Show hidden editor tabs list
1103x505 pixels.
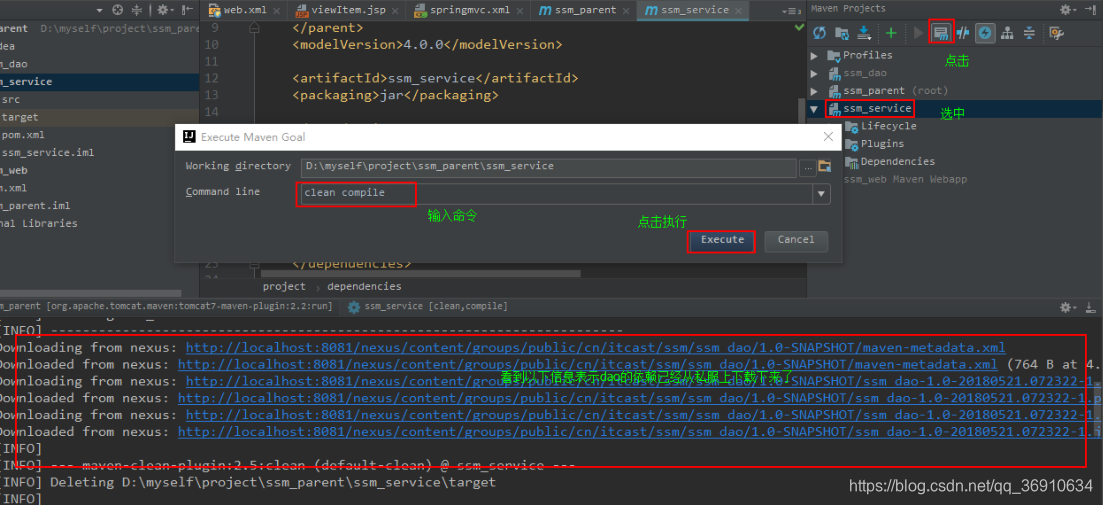791,11
